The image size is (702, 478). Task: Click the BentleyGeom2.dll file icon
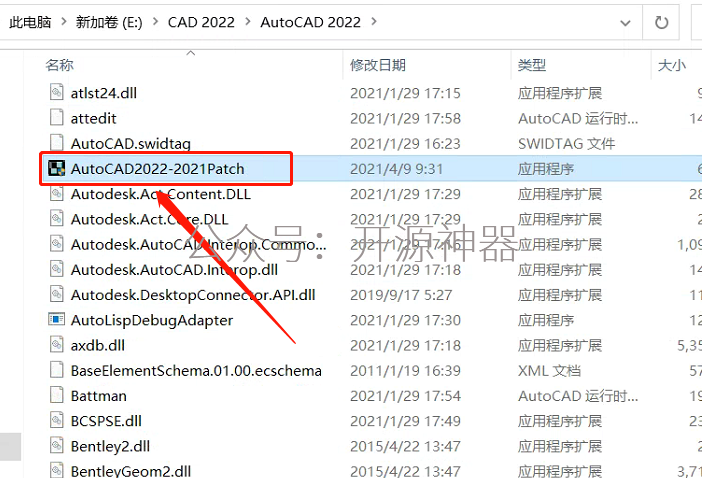click(x=56, y=470)
